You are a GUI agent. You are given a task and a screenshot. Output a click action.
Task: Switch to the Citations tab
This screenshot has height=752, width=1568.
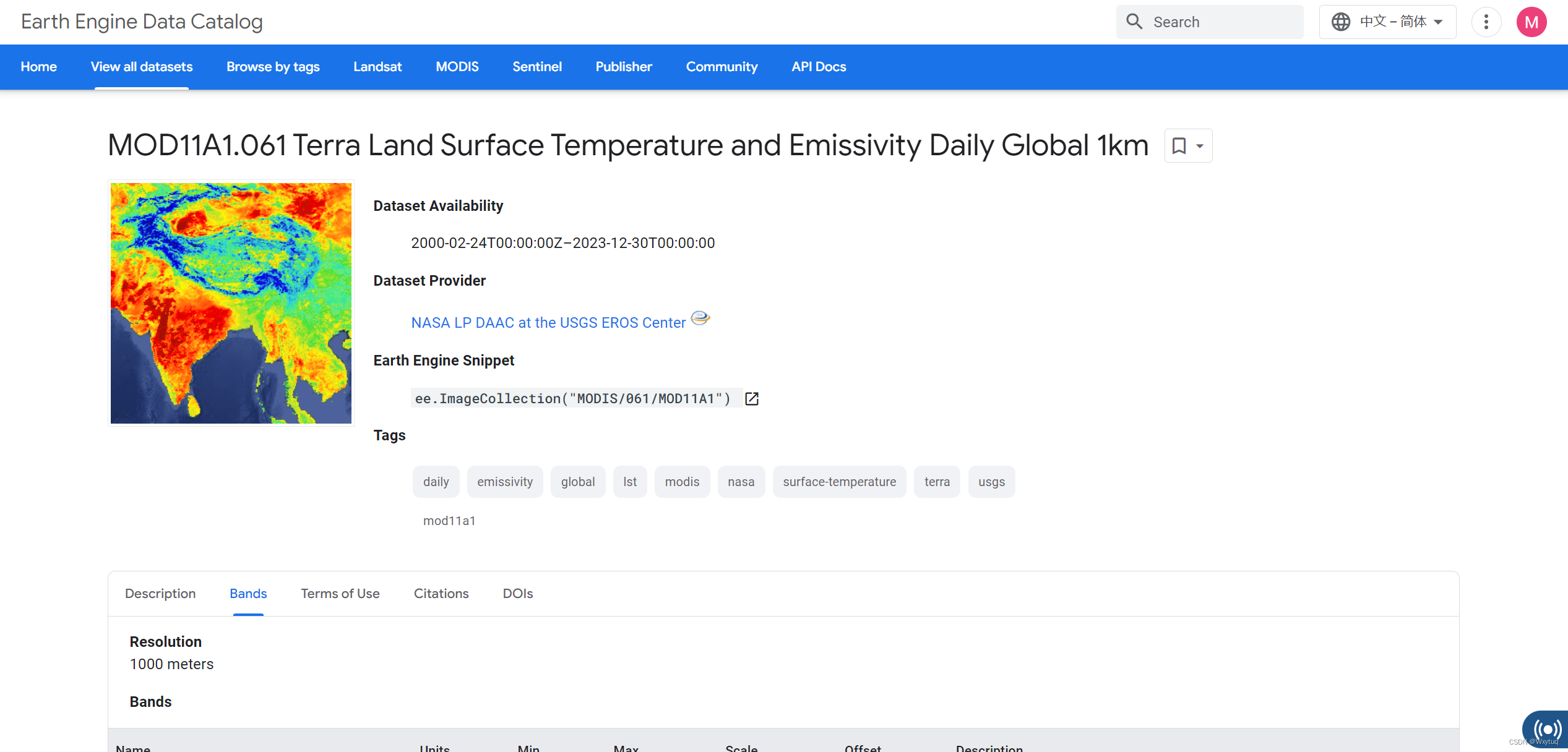click(441, 594)
